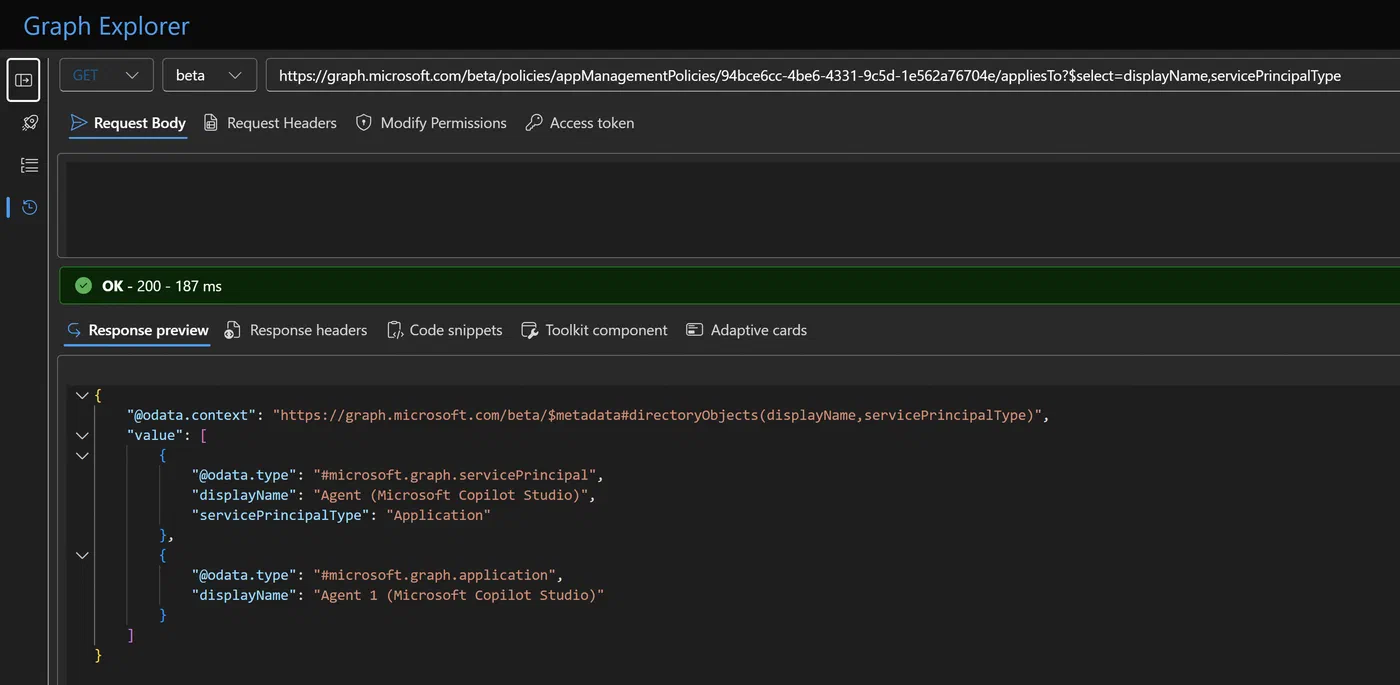The width and height of the screenshot is (1400, 685).
Task: Collapse the root JSON object chevron
Action: pos(82,395)
